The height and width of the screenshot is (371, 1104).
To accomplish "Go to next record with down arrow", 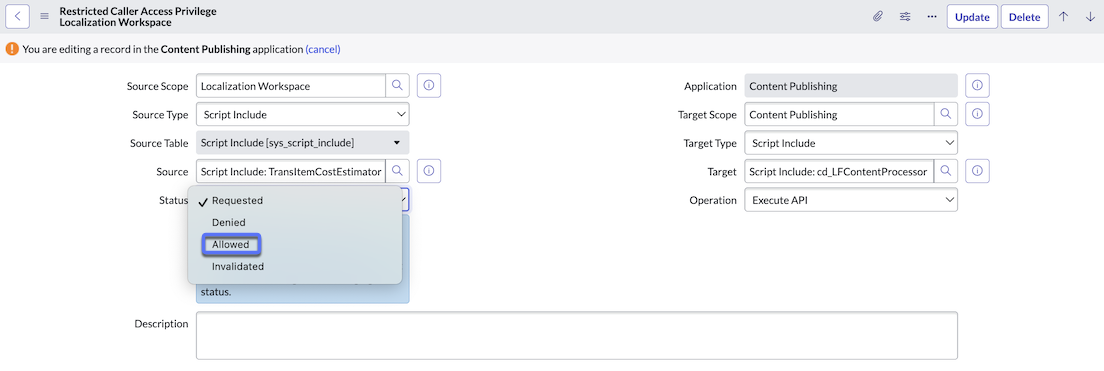I will click(x=1090, y=16).
